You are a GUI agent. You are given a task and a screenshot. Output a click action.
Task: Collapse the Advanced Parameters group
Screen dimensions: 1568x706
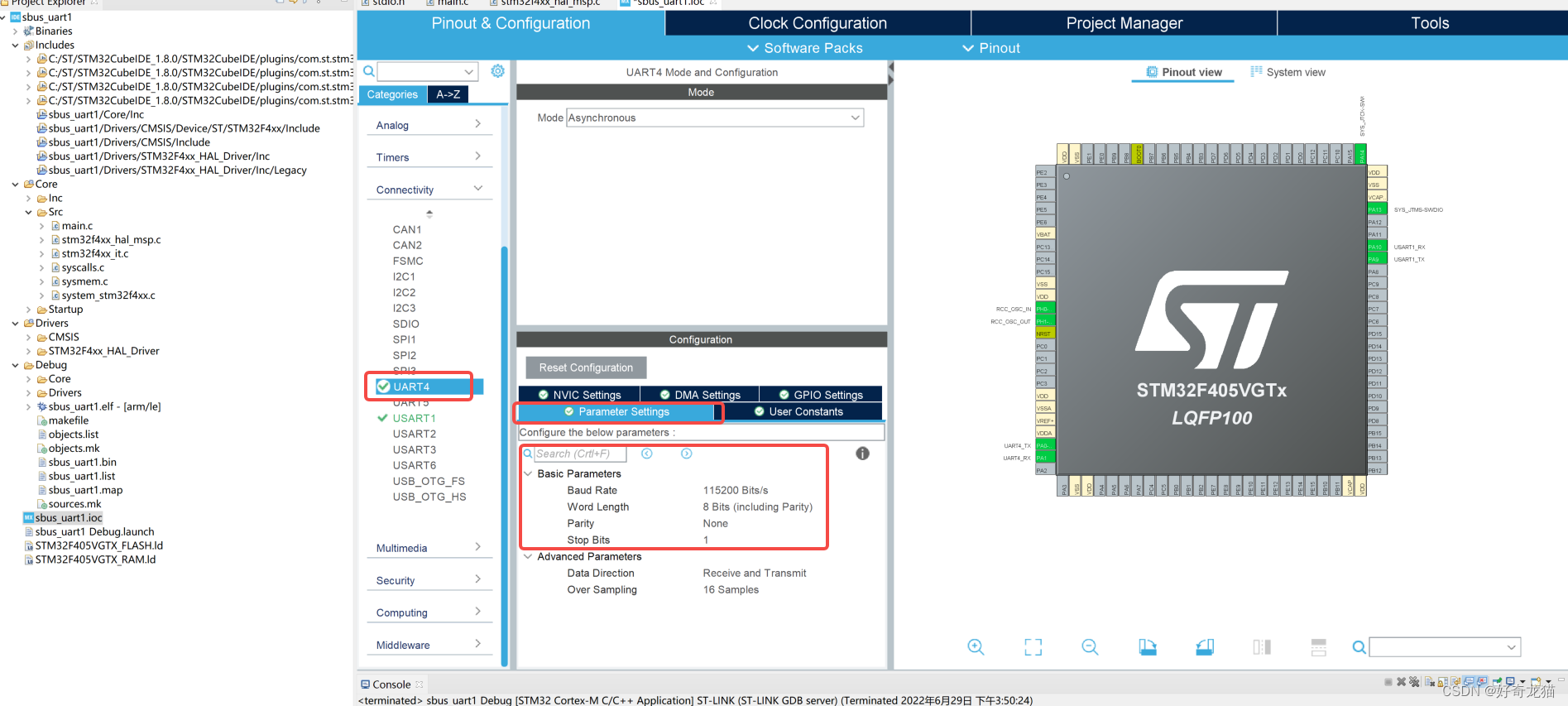[x=528, y=557]
